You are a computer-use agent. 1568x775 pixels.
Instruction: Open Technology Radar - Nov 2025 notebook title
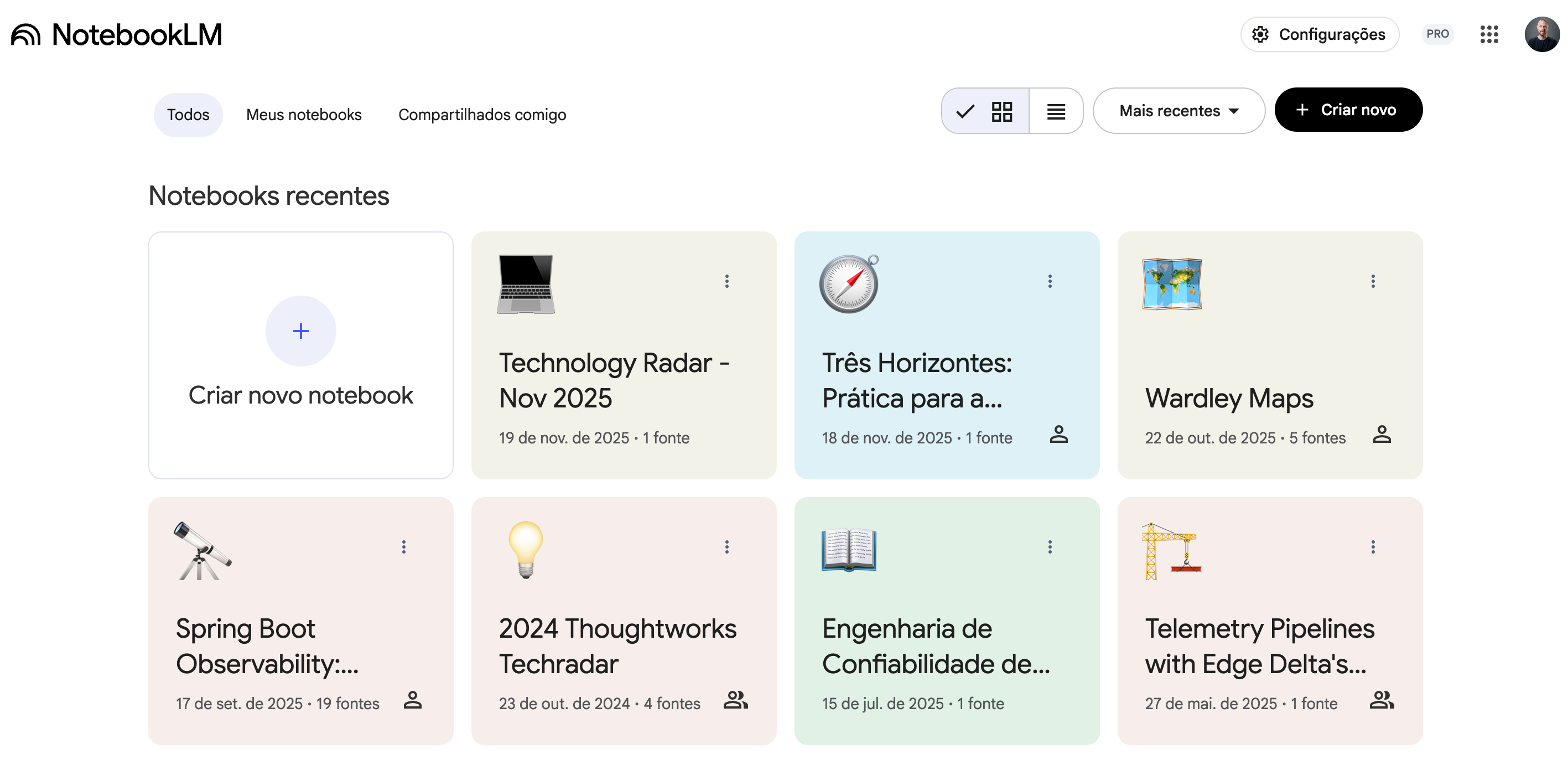click(x=614, y=380)
